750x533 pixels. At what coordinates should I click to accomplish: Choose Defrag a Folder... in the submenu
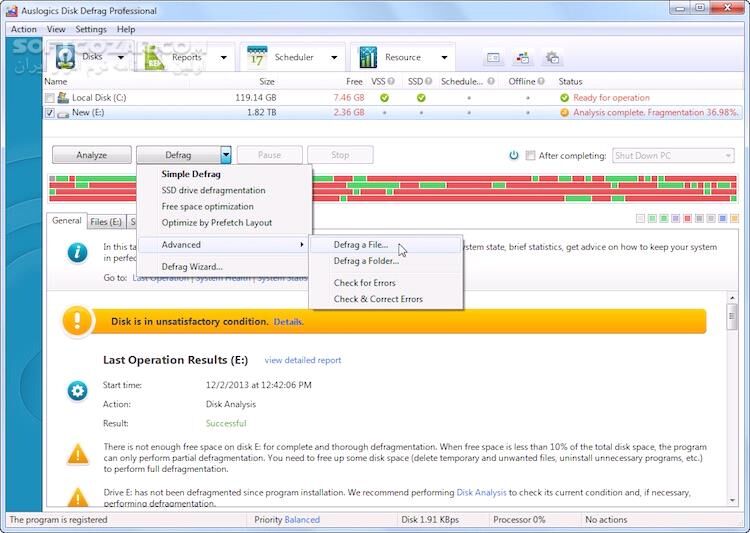coord(386,261)
